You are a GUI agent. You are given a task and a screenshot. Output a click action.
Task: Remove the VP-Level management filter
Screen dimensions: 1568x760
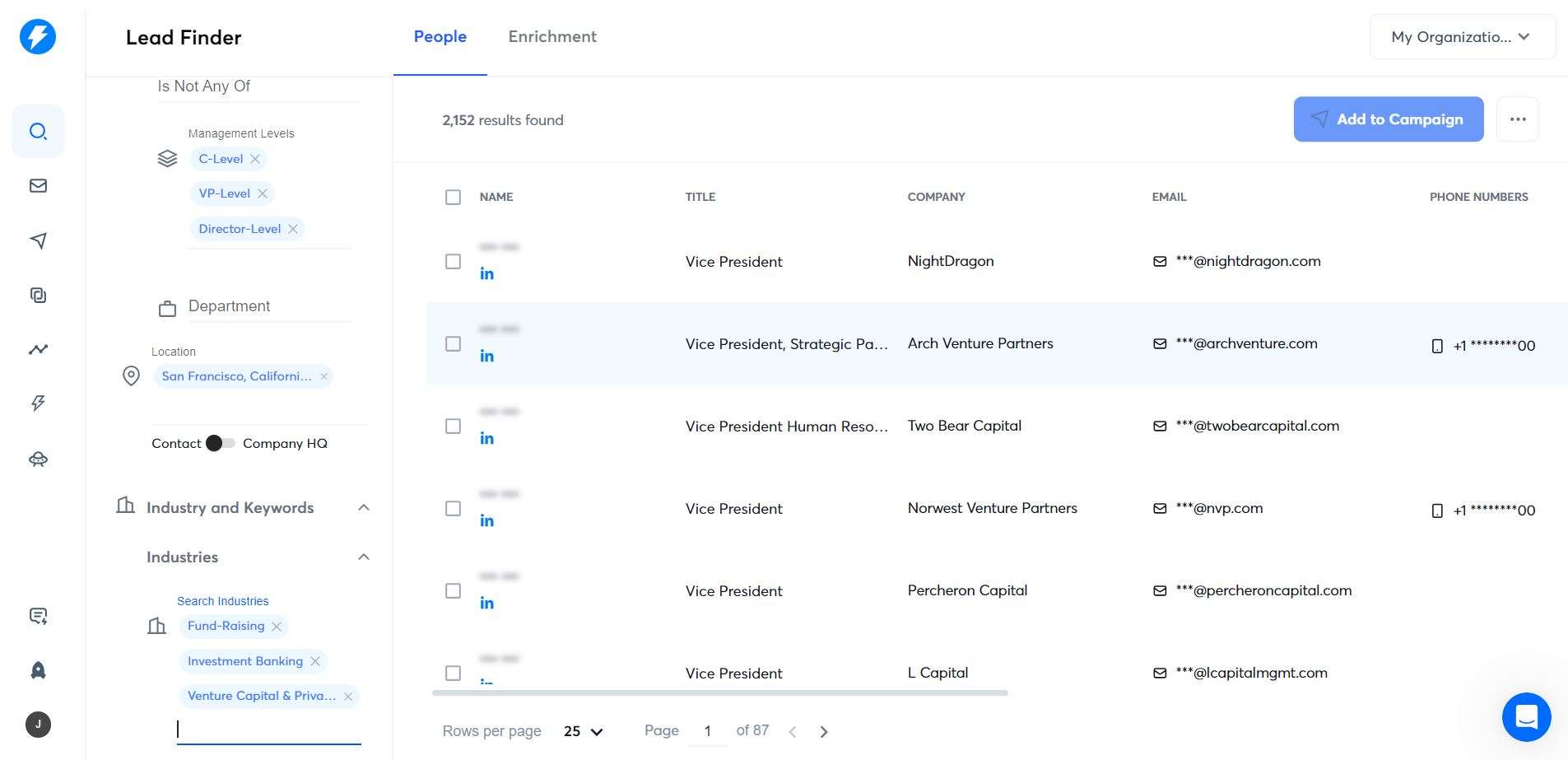tap(263, 193)
